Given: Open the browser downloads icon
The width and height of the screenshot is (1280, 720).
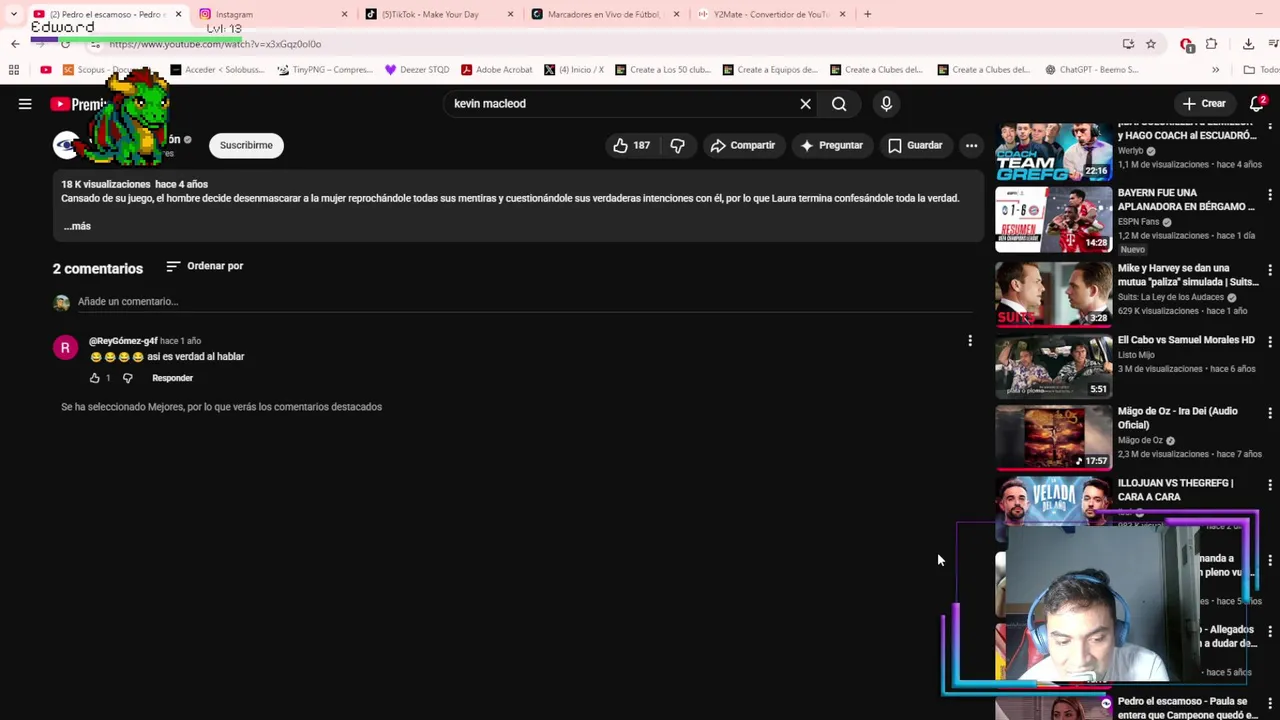Looking at the screenshot, I should (1248, 44).
